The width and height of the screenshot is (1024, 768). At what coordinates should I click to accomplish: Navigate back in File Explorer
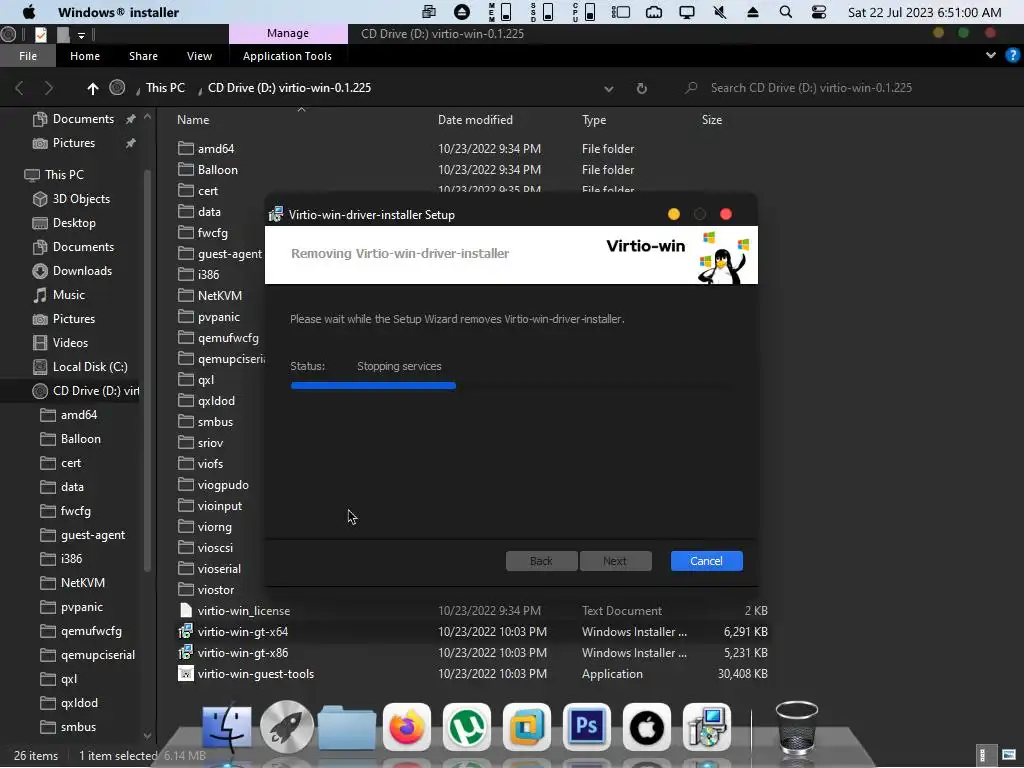tap(20, 88)
